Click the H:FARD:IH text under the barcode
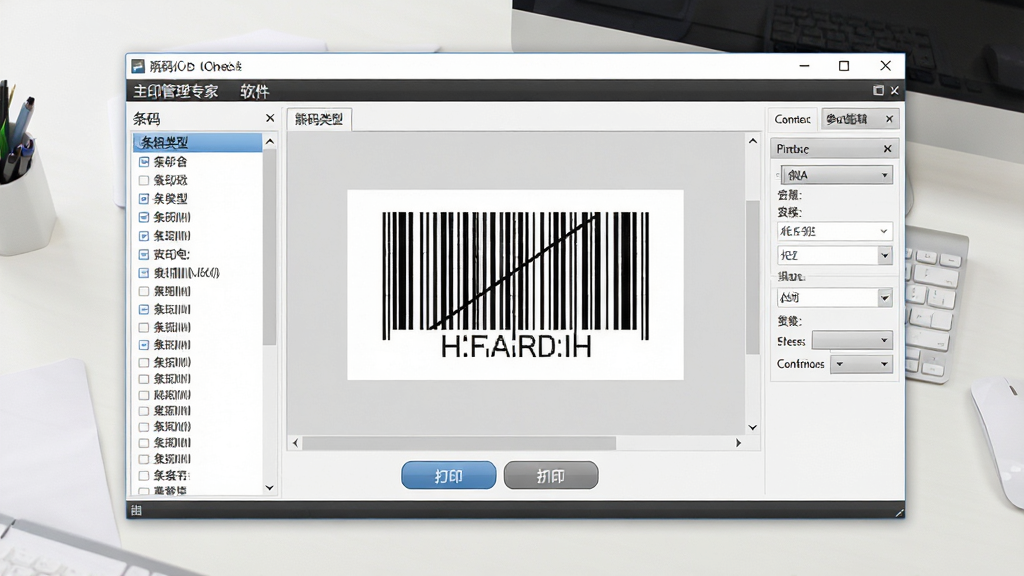This screenshot has height=576, width=1024. tap(516, 346)
